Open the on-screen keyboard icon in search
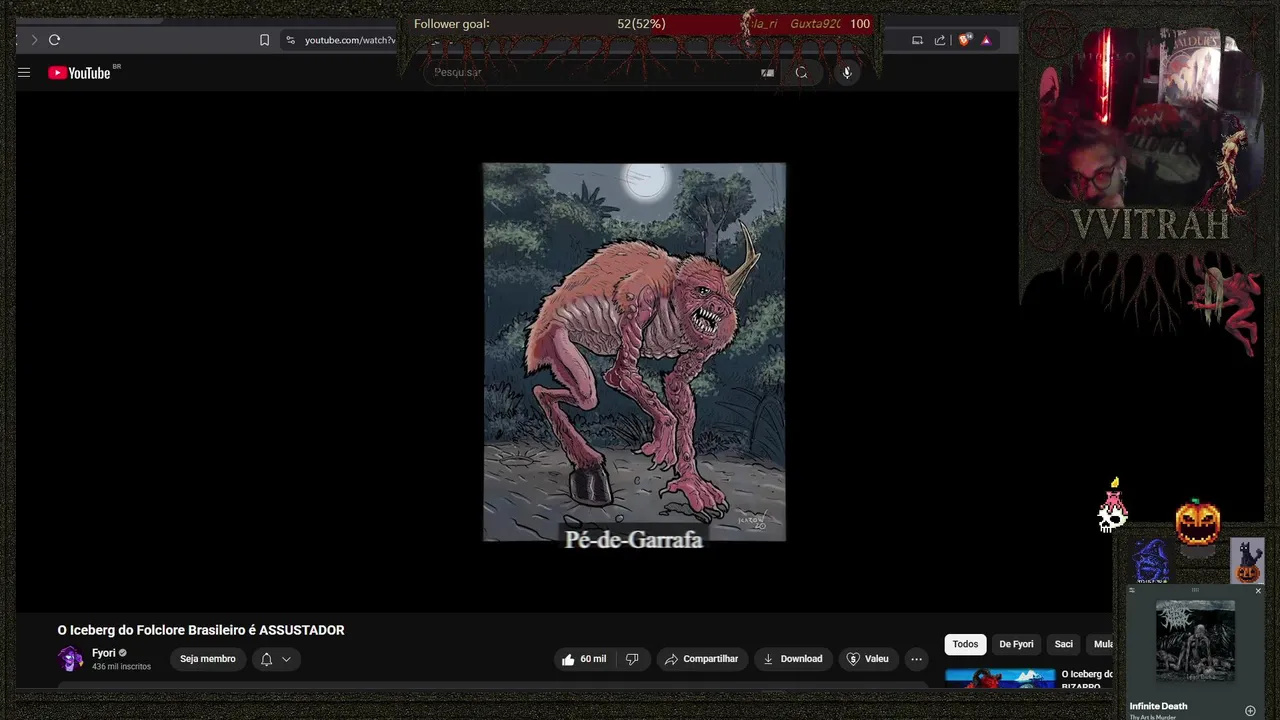 (767, 72)
